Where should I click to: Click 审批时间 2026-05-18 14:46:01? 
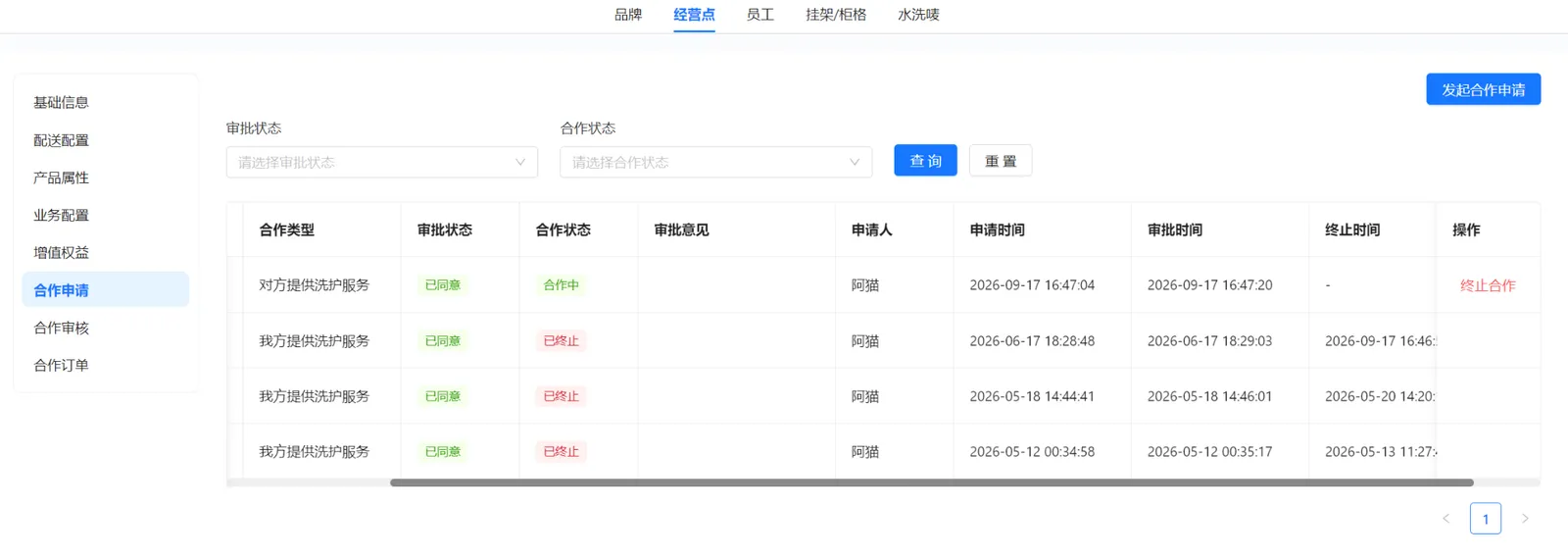[1209, 396]
